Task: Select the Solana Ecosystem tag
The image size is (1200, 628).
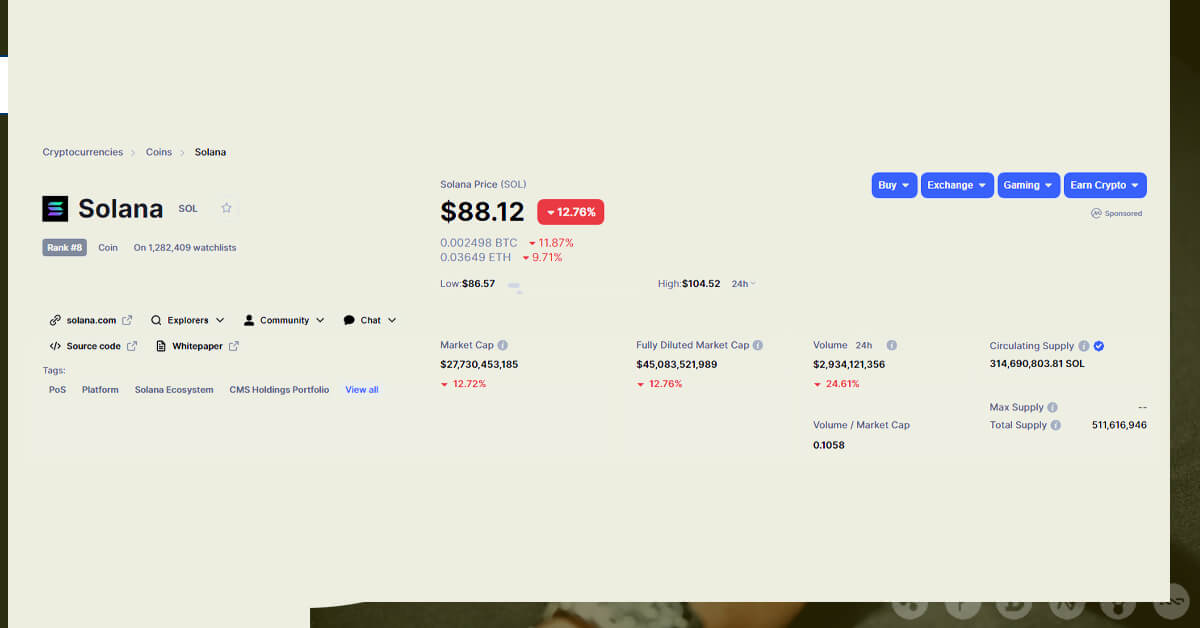Action: [174, 390]
